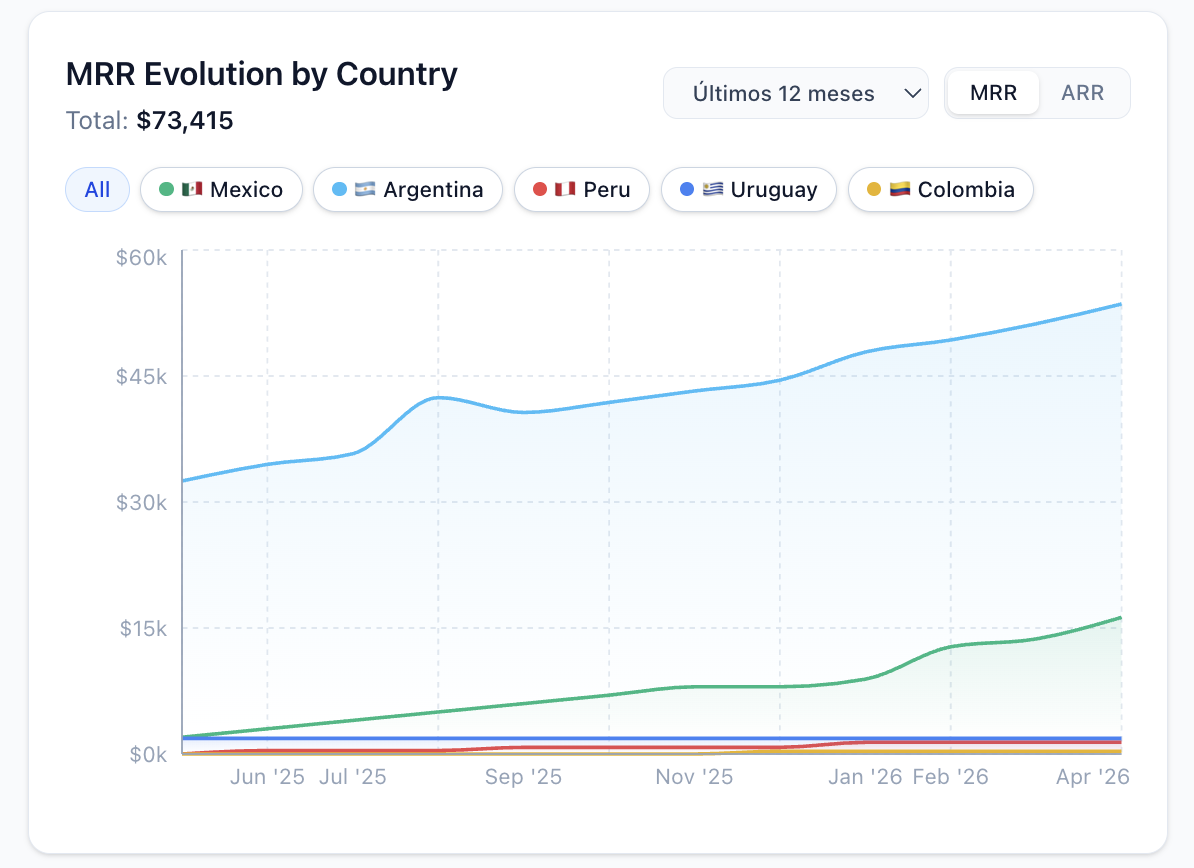Filter the chart by Mexico
This screenshot has width=1194, height=868.
click(221, 189)
